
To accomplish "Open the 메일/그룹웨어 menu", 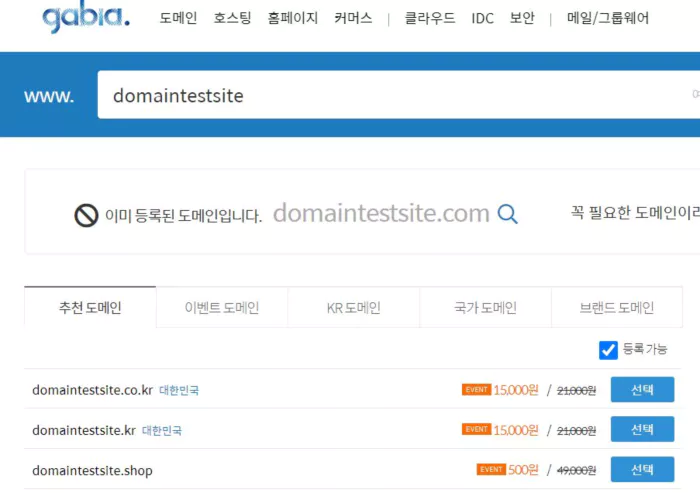I will pos(608,18).
